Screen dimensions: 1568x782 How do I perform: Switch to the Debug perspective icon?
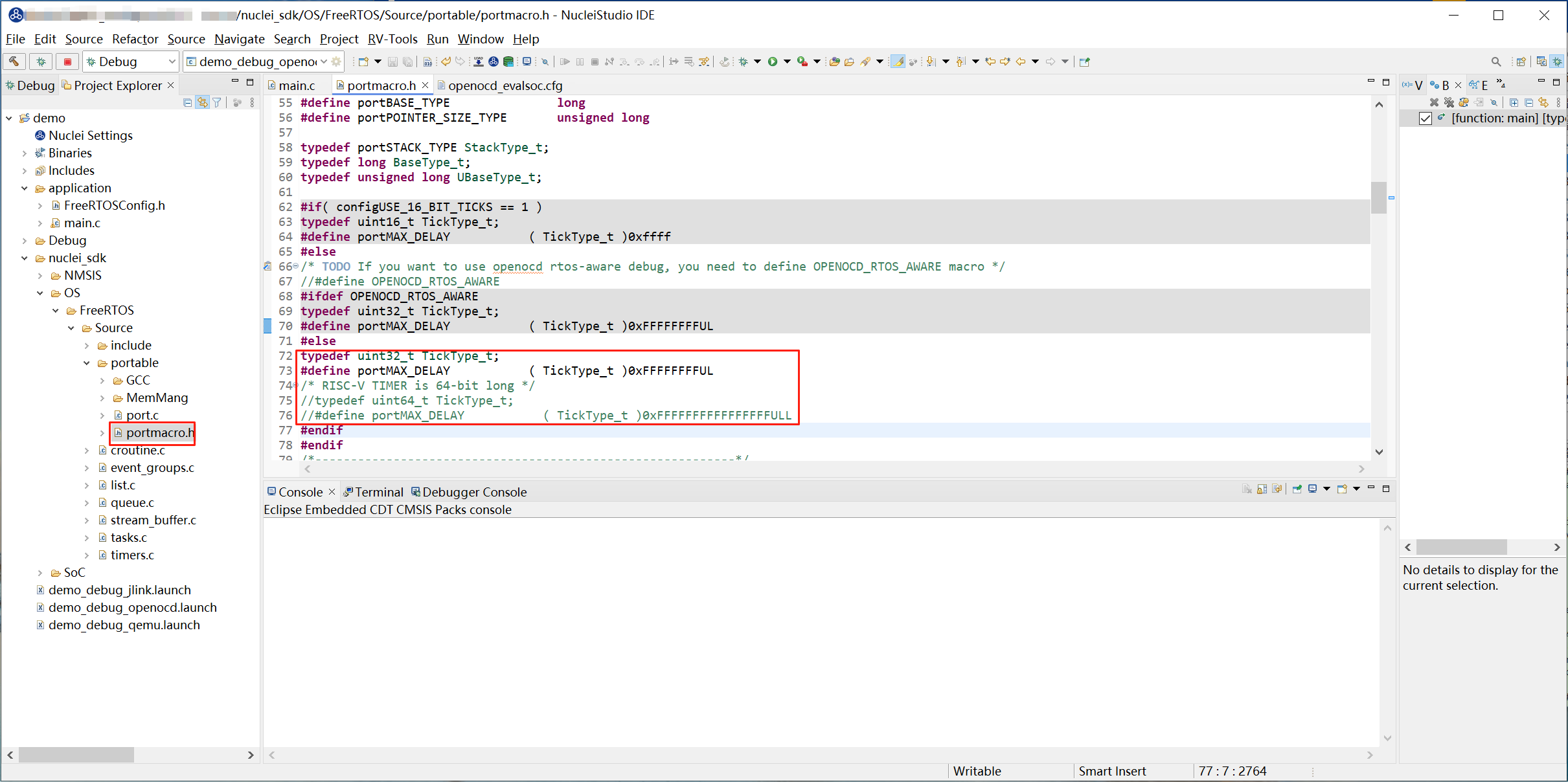(1557, 61)
